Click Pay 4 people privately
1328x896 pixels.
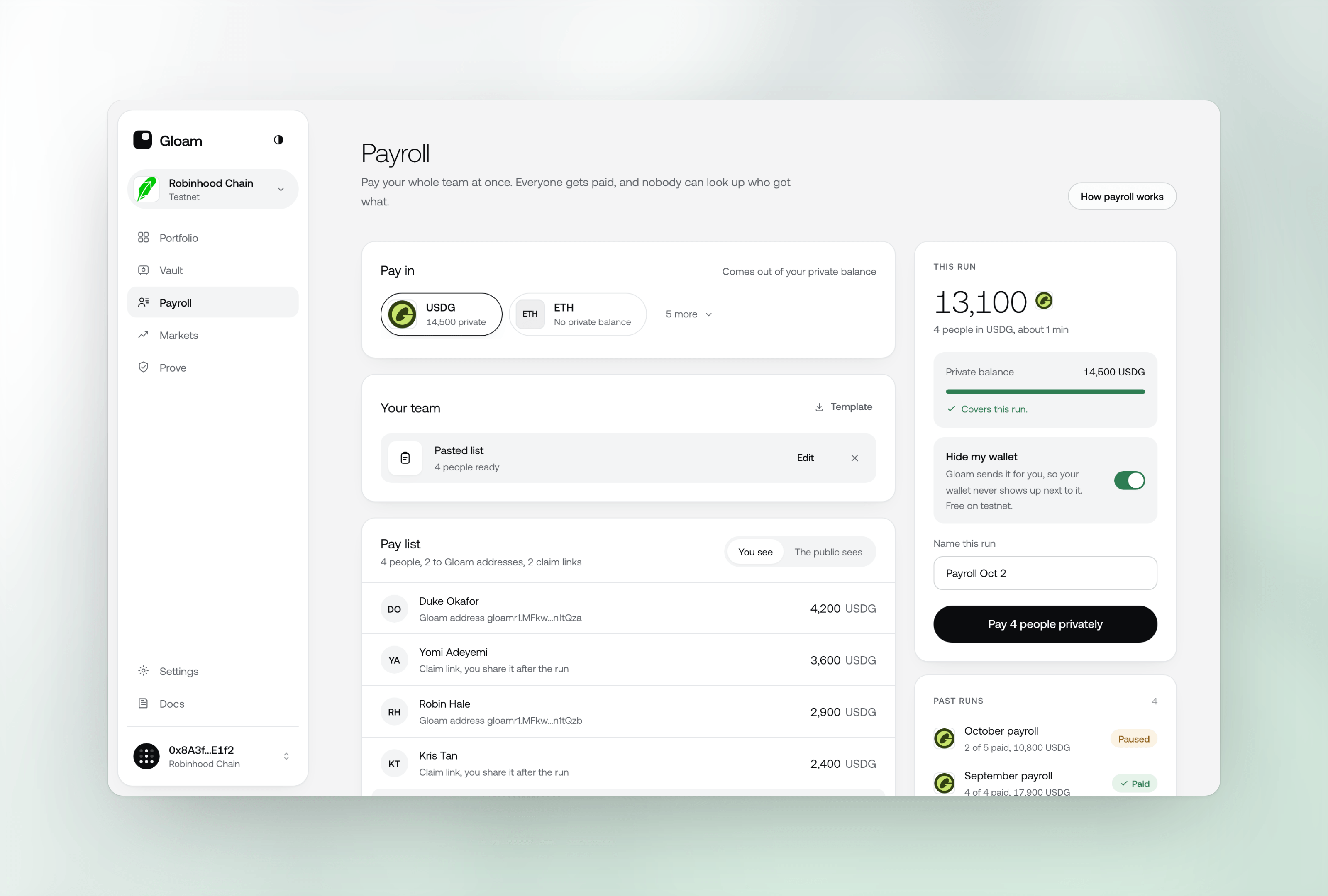click(x=1045, y=624)
